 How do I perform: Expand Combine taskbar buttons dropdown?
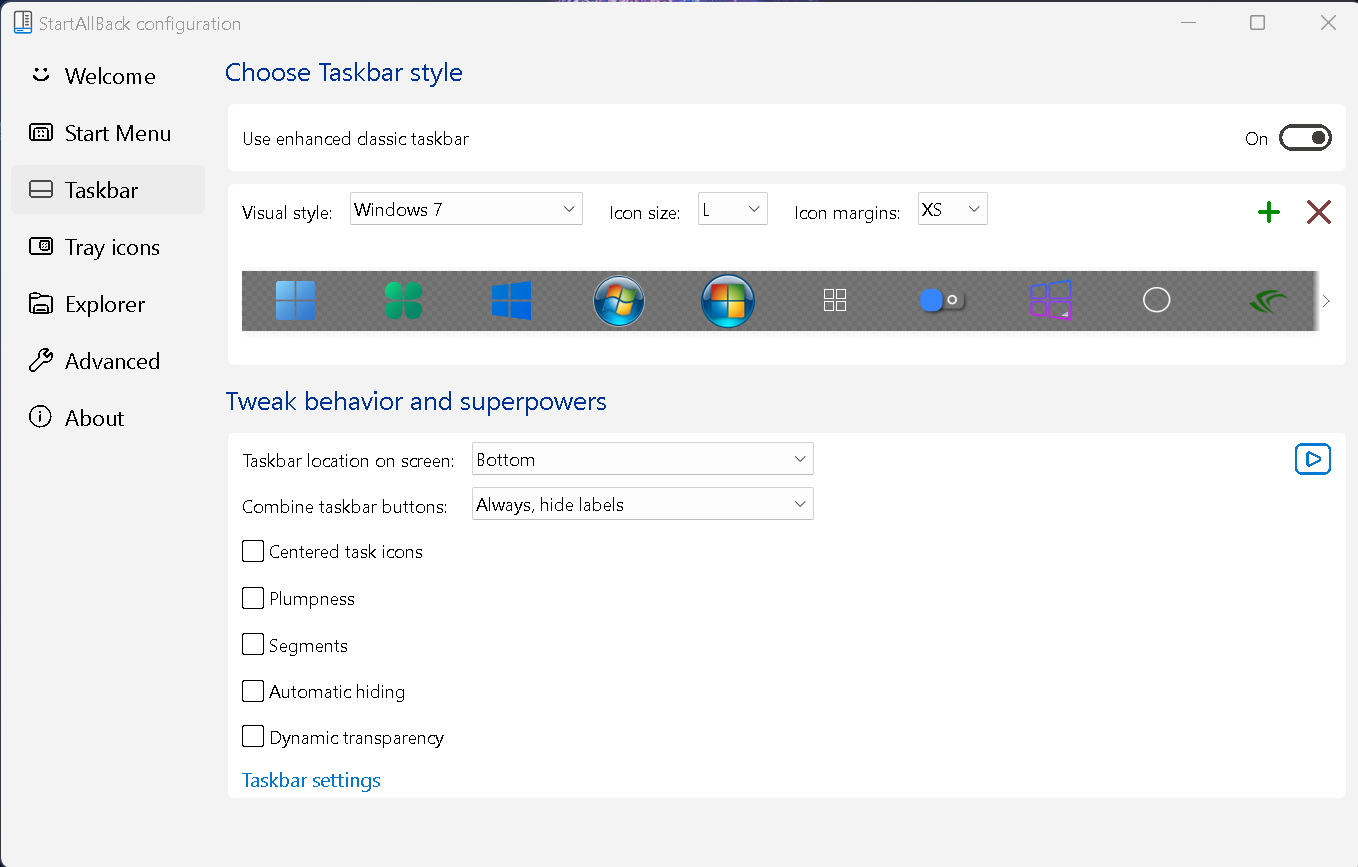pyautogui.click(x=643, y=504)
